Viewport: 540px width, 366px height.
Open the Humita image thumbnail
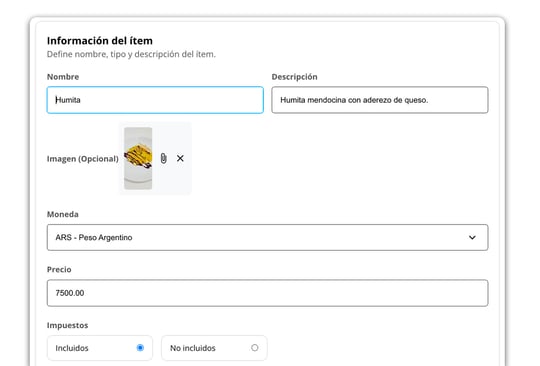pos(138,158)
